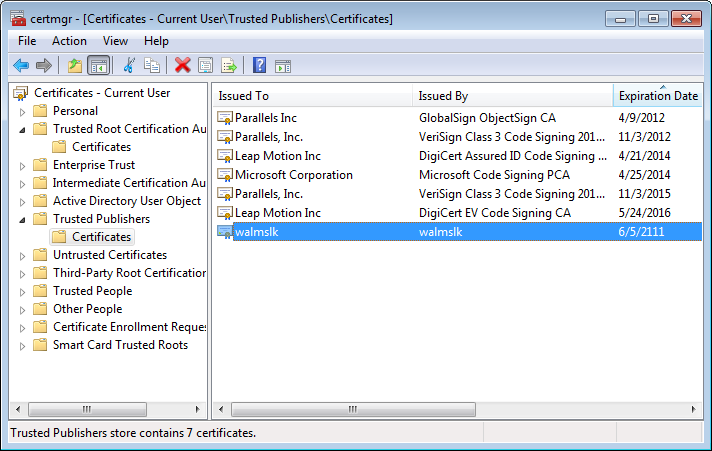Image resolution: width=712 pixels, height=451 pixels.
Task: Click the Cut scissors icon
Action: point(129,66)
